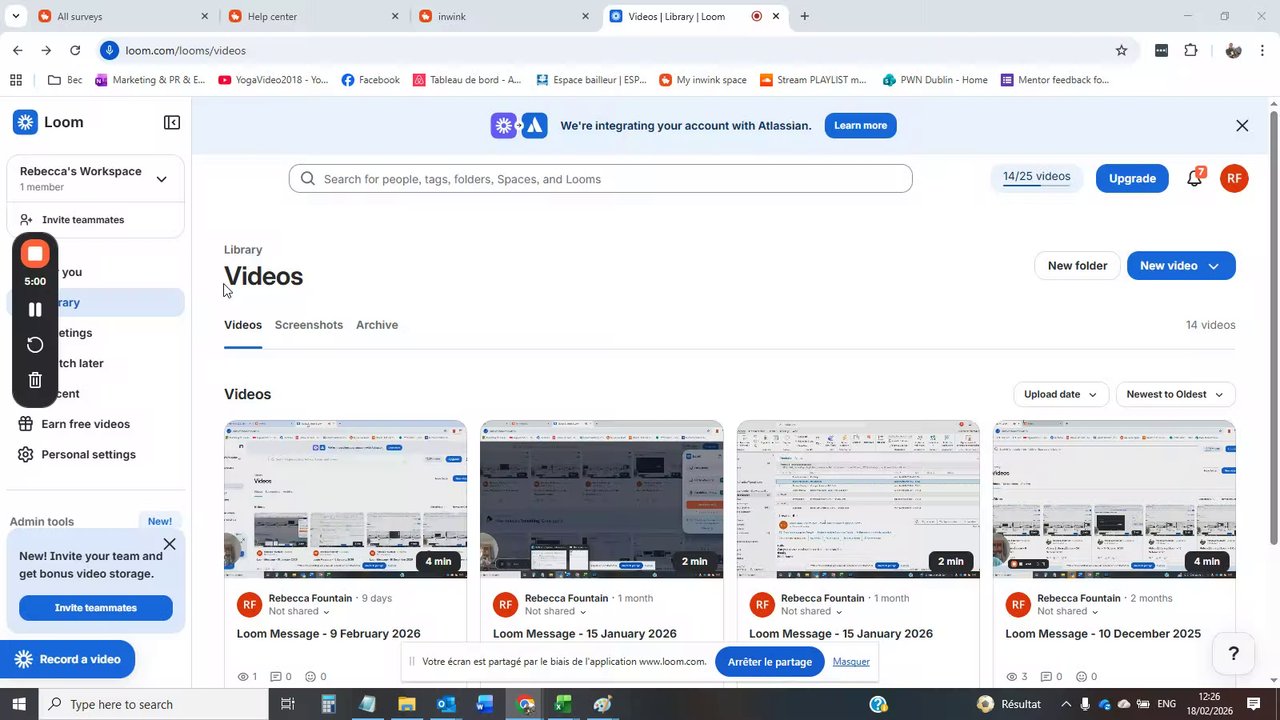Open Outlook from the taskbar
The width and height of the screenshot is (1280, 720).
(446, 704)
